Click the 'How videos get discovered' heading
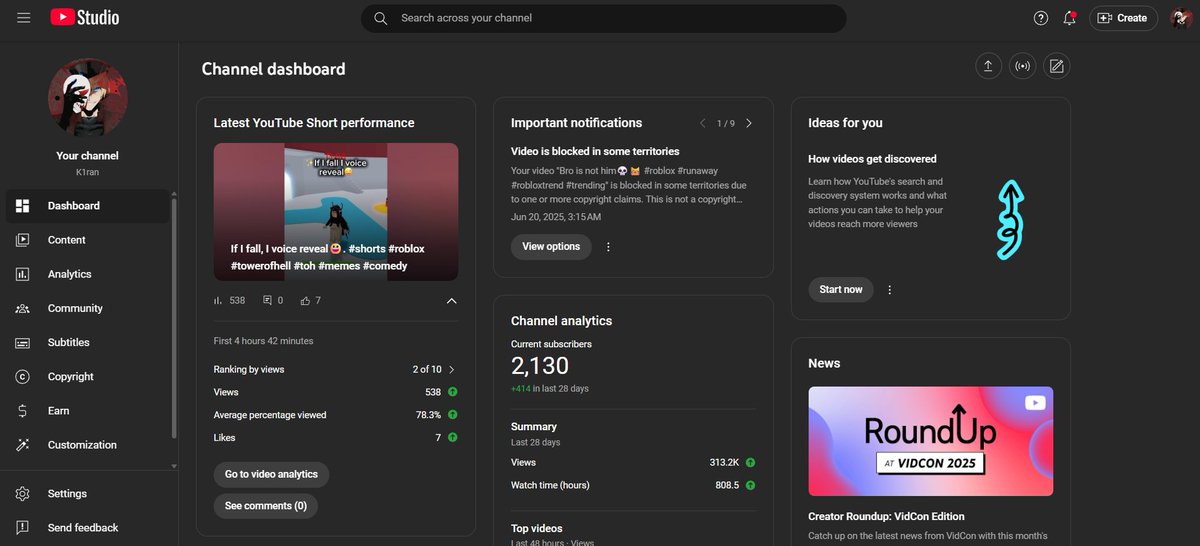 [x=872, y=159]
